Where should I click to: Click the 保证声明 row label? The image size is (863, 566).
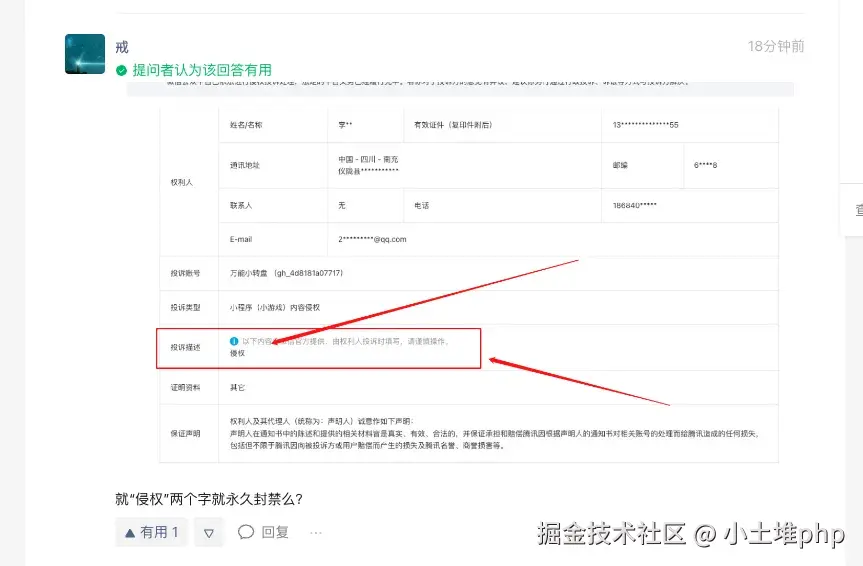point(185,433)
